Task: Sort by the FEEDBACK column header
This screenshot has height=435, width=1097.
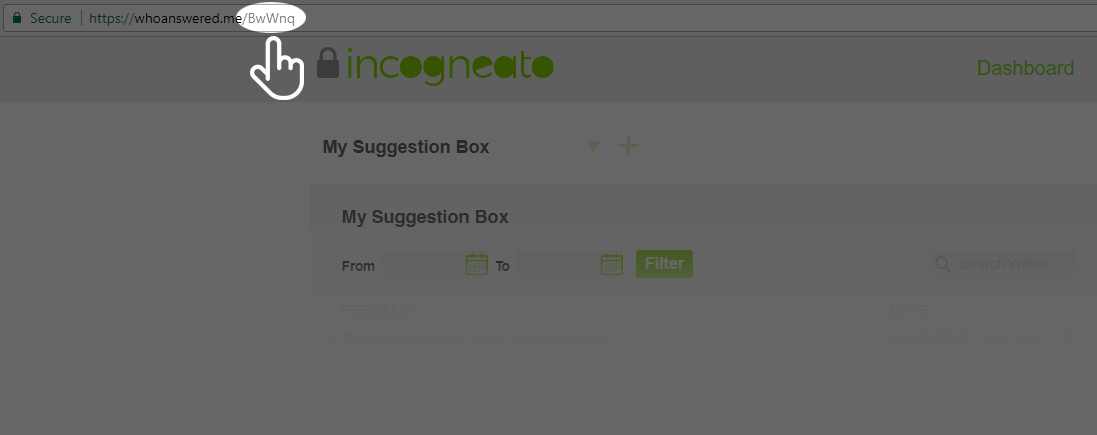Action: (x=380, y=310)
